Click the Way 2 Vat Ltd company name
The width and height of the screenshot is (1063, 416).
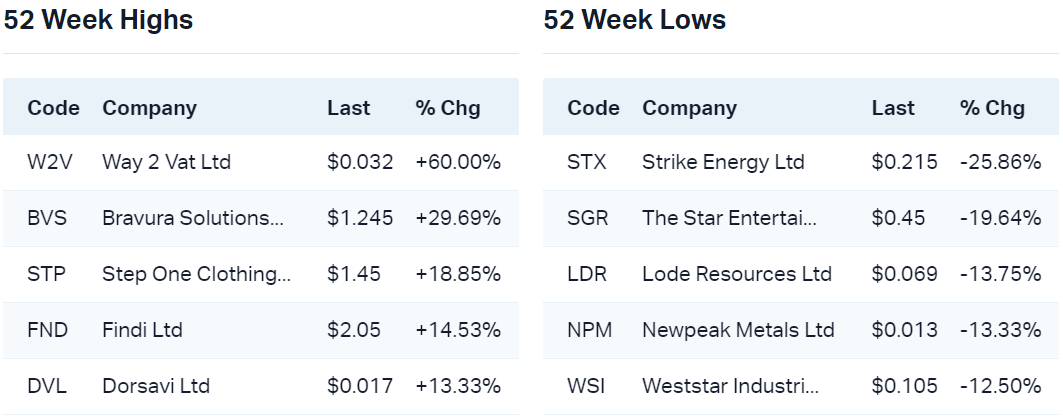click(x=166, y=162)
